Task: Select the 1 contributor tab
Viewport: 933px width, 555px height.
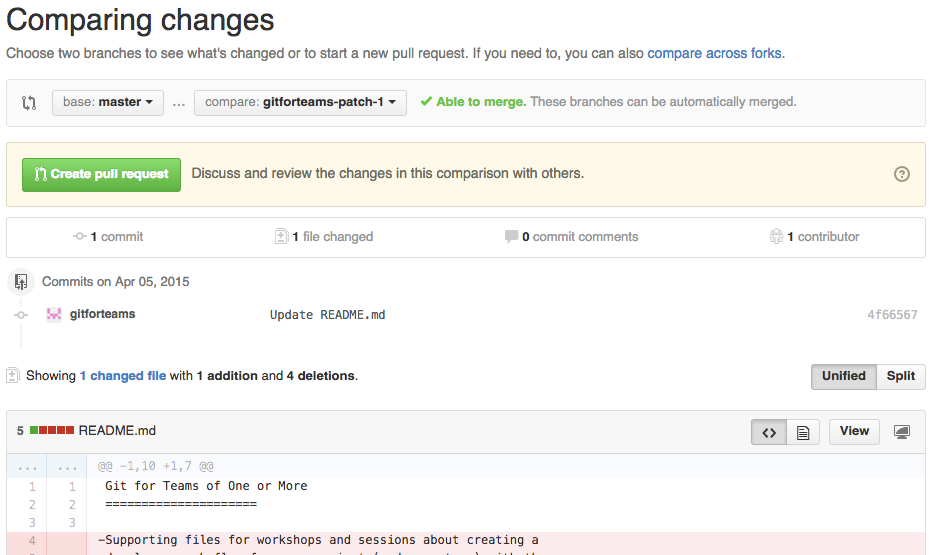Action: tap(815, 237)
